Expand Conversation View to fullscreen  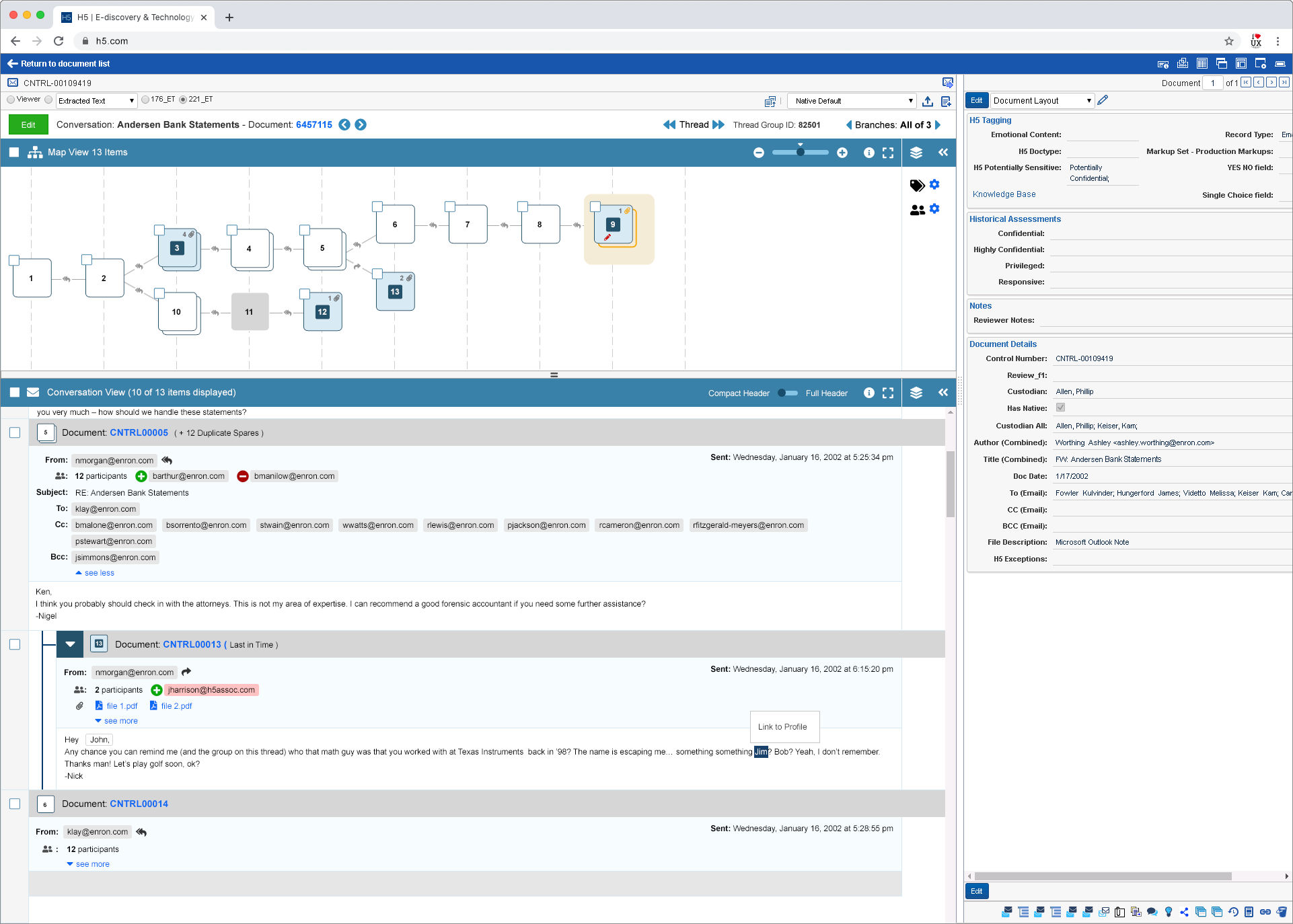coord(888,393)
